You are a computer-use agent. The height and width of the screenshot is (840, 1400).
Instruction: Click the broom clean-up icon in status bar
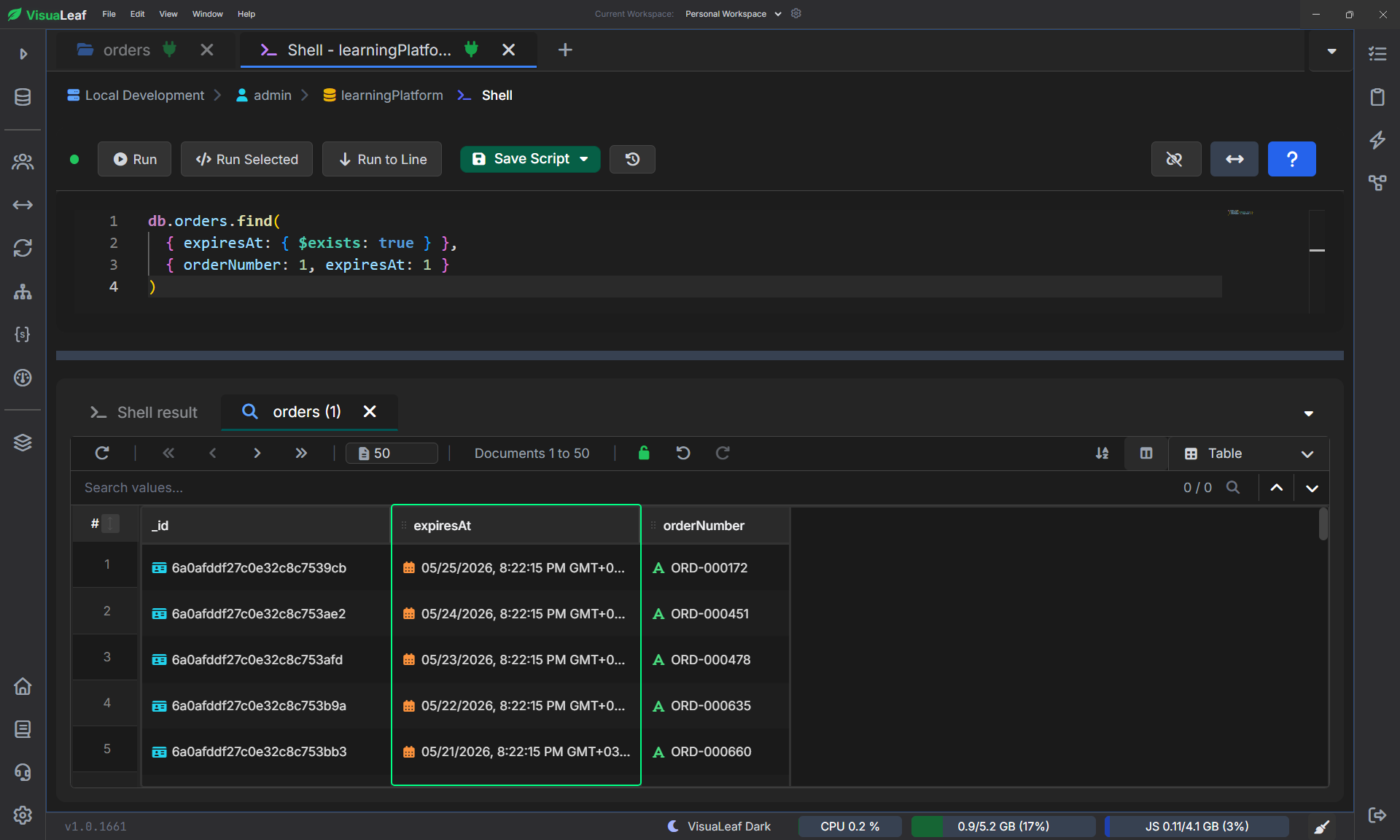(x=1322, y=826)
